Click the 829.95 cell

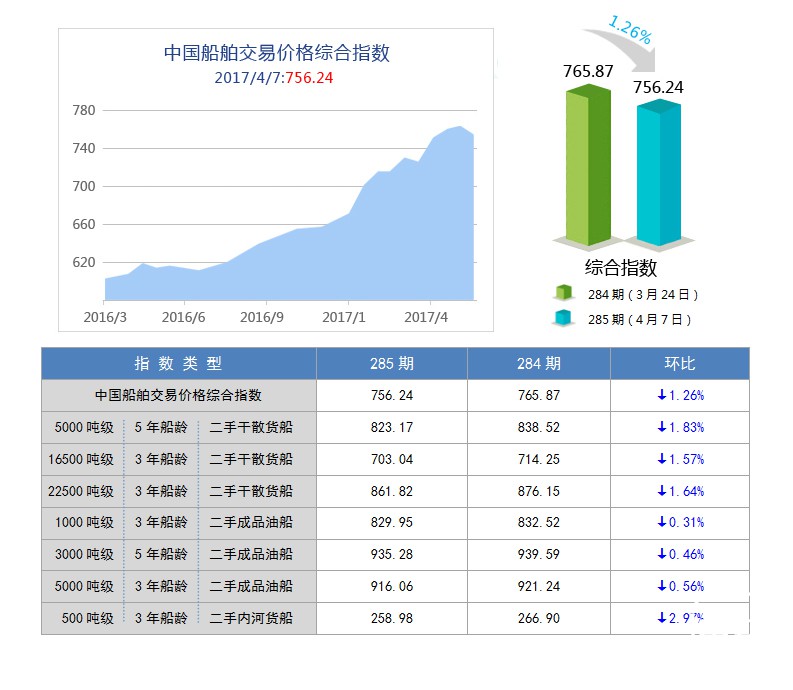(x=392, y=523)
